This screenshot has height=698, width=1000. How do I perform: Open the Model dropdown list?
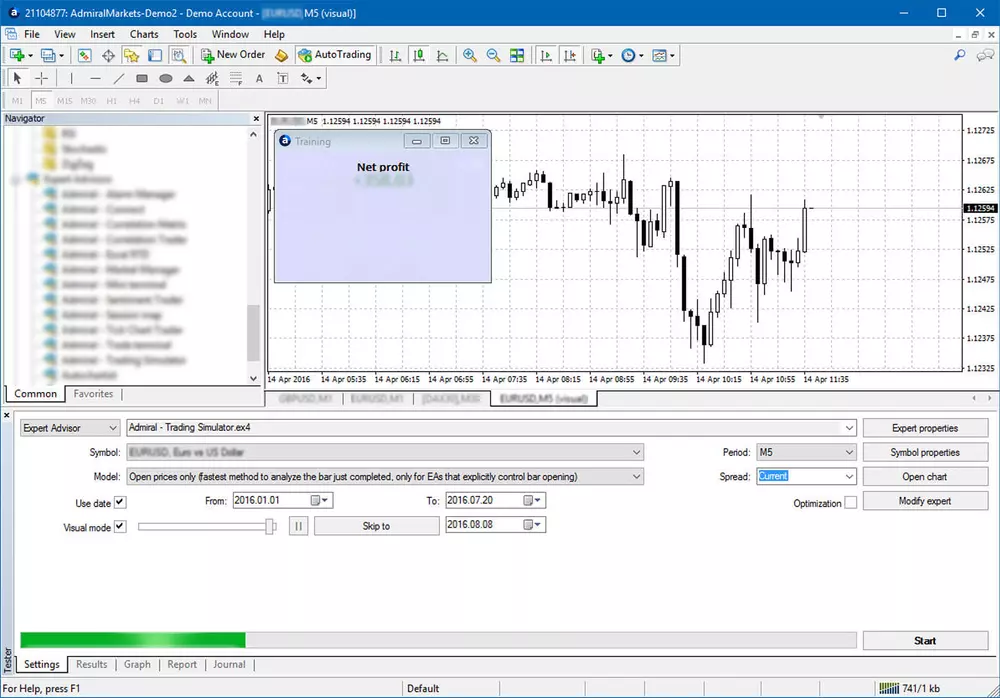point(633,476)
